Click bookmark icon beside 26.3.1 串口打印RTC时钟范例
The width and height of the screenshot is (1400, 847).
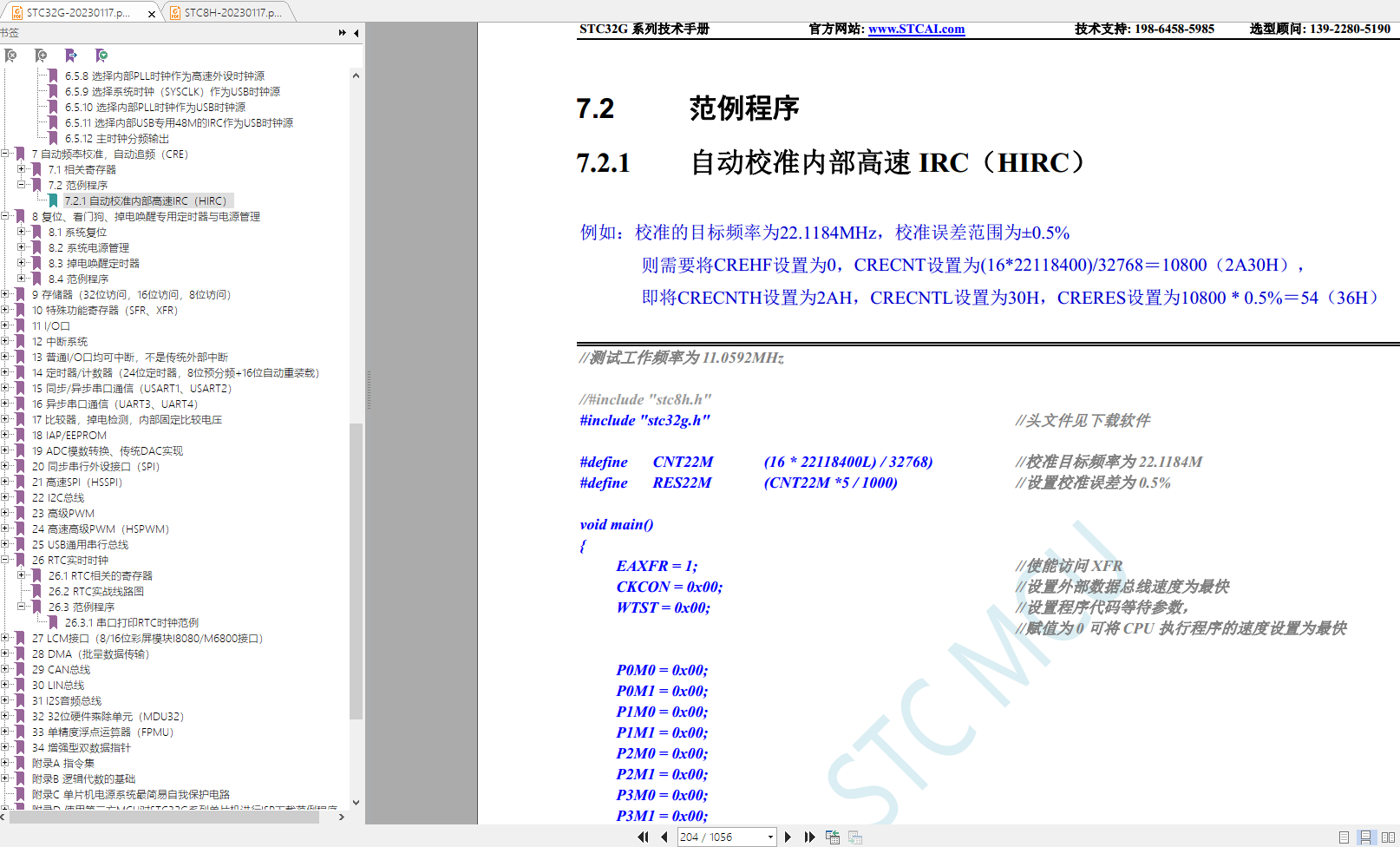tap(53, 622)
